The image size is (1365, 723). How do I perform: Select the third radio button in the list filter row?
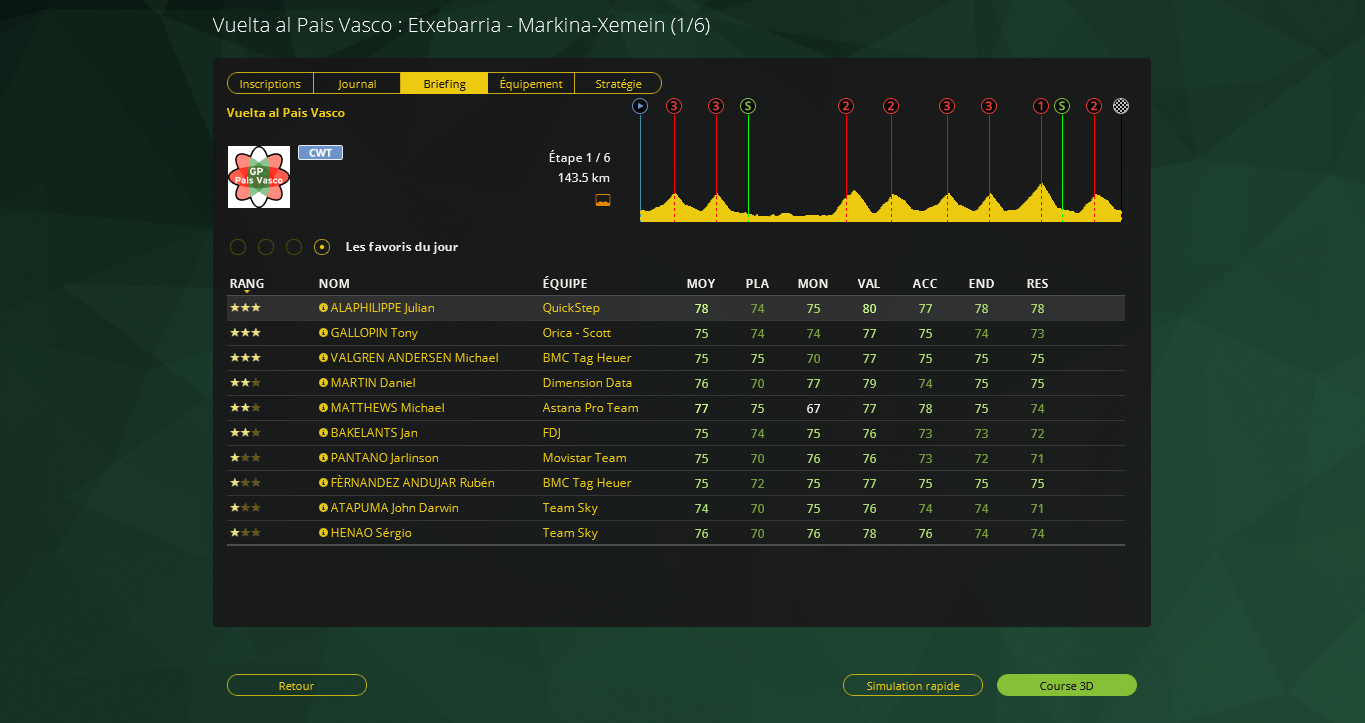coord(294,247)
